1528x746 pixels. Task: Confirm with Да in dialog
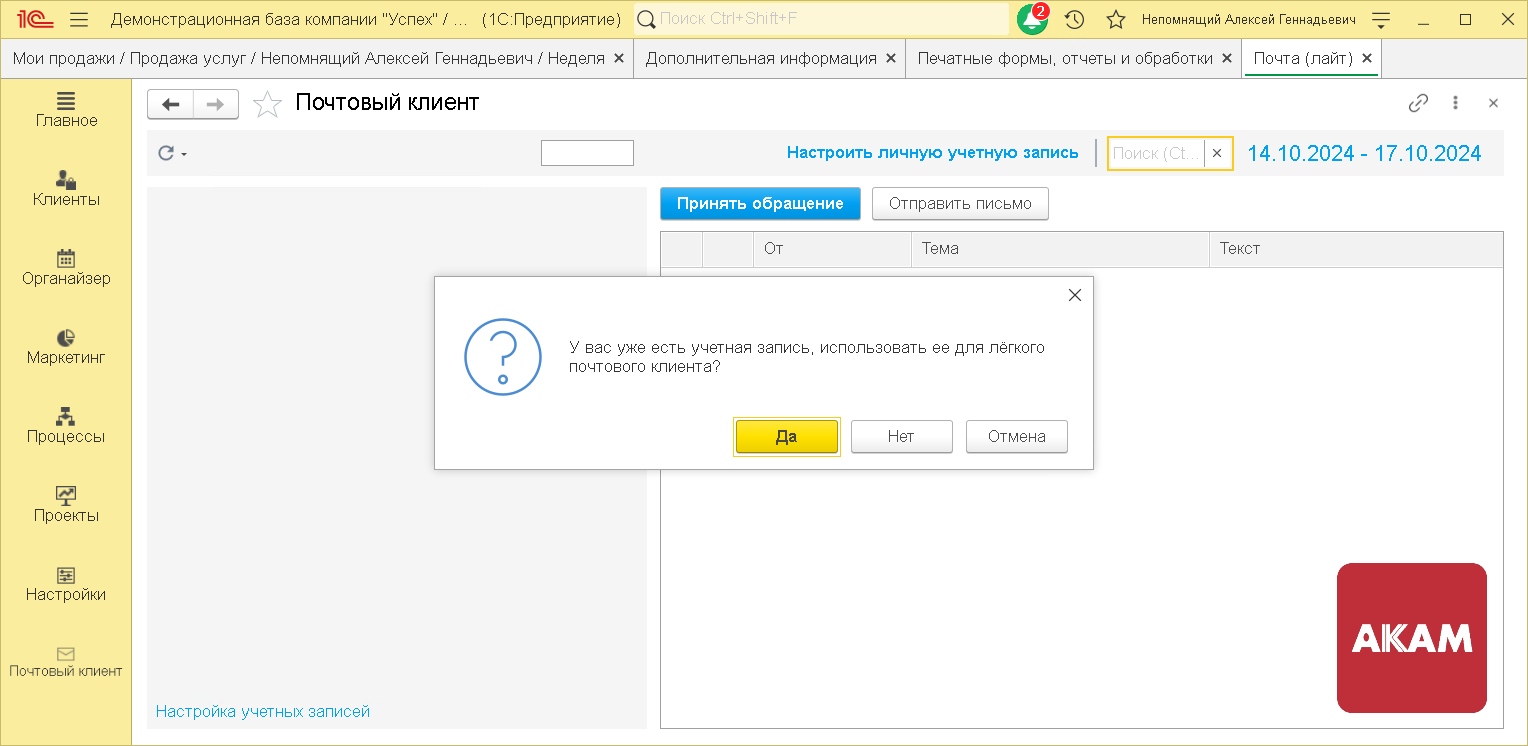pos(787,436)
